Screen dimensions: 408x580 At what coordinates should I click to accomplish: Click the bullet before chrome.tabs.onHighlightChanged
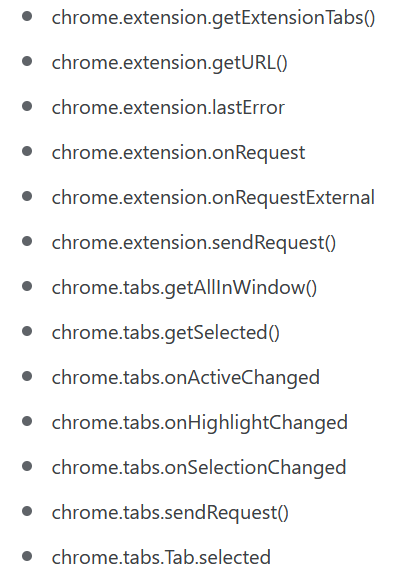[x=27, y=421]
